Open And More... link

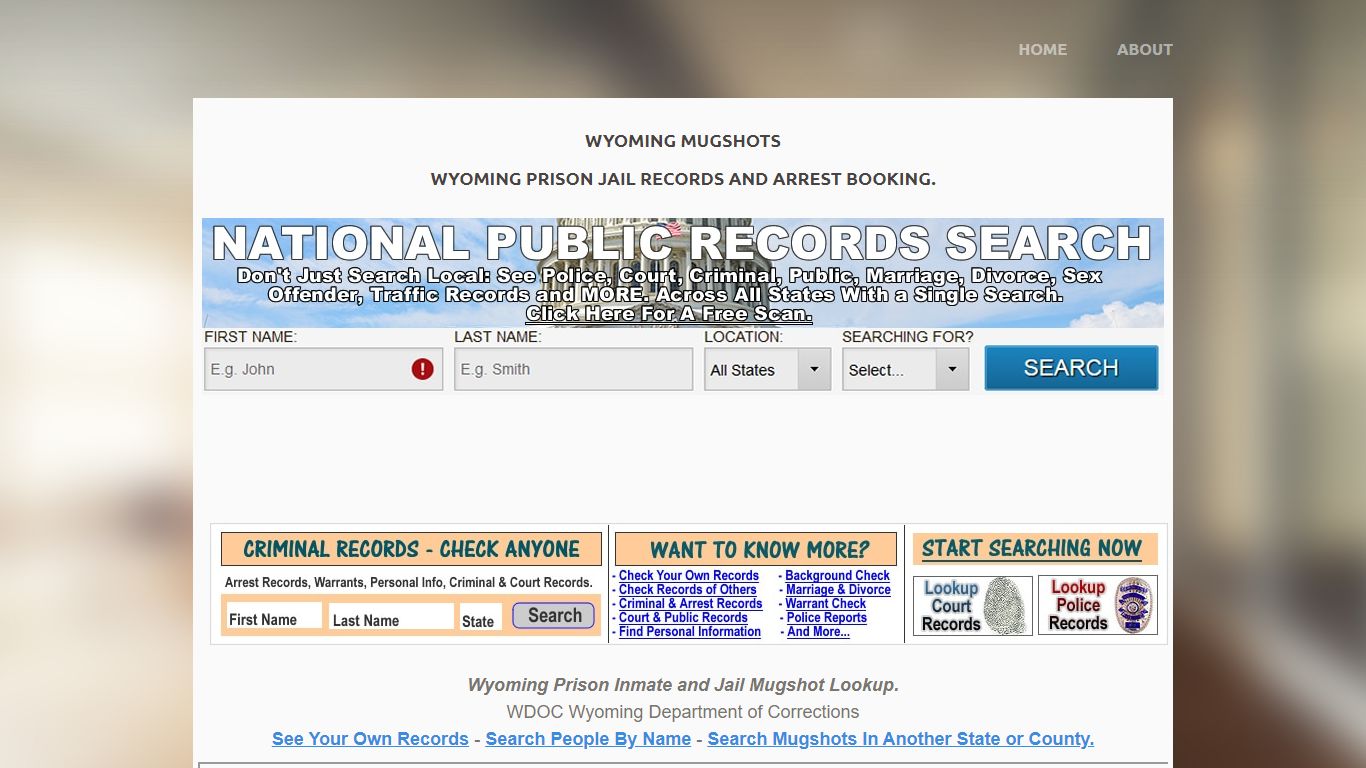(x=818, y=632)
